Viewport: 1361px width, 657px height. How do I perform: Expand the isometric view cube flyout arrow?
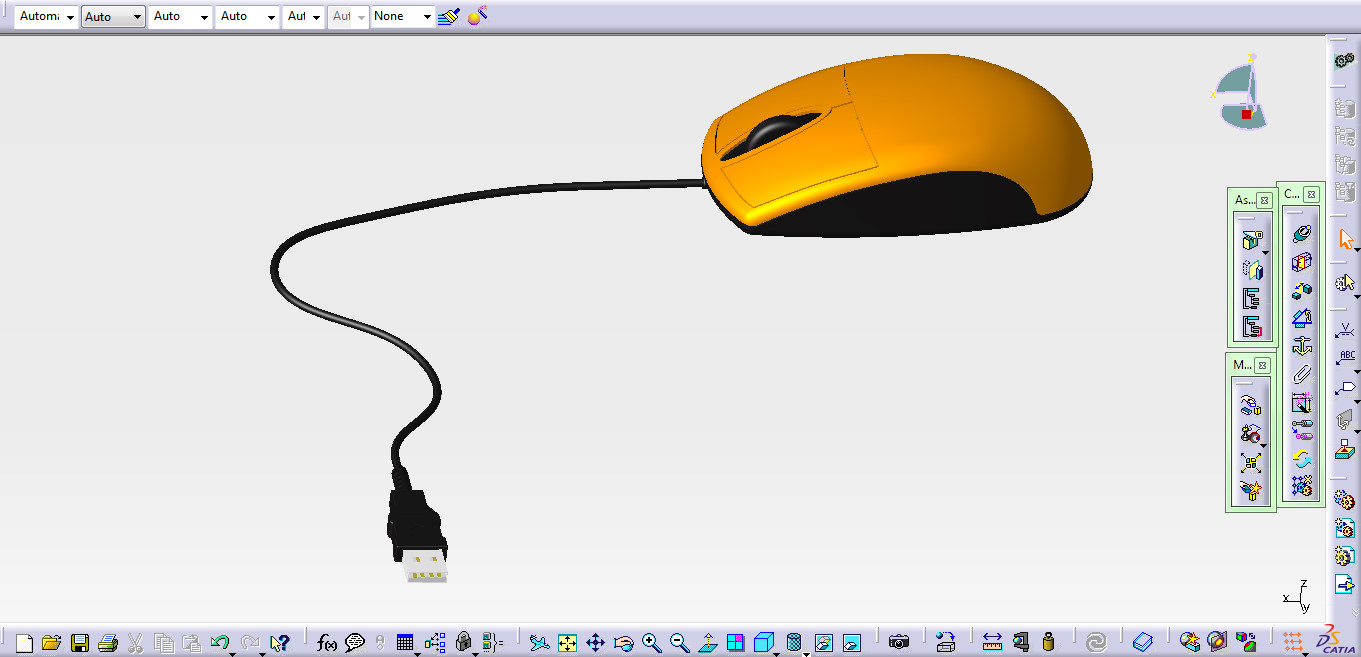click(776, 654)
